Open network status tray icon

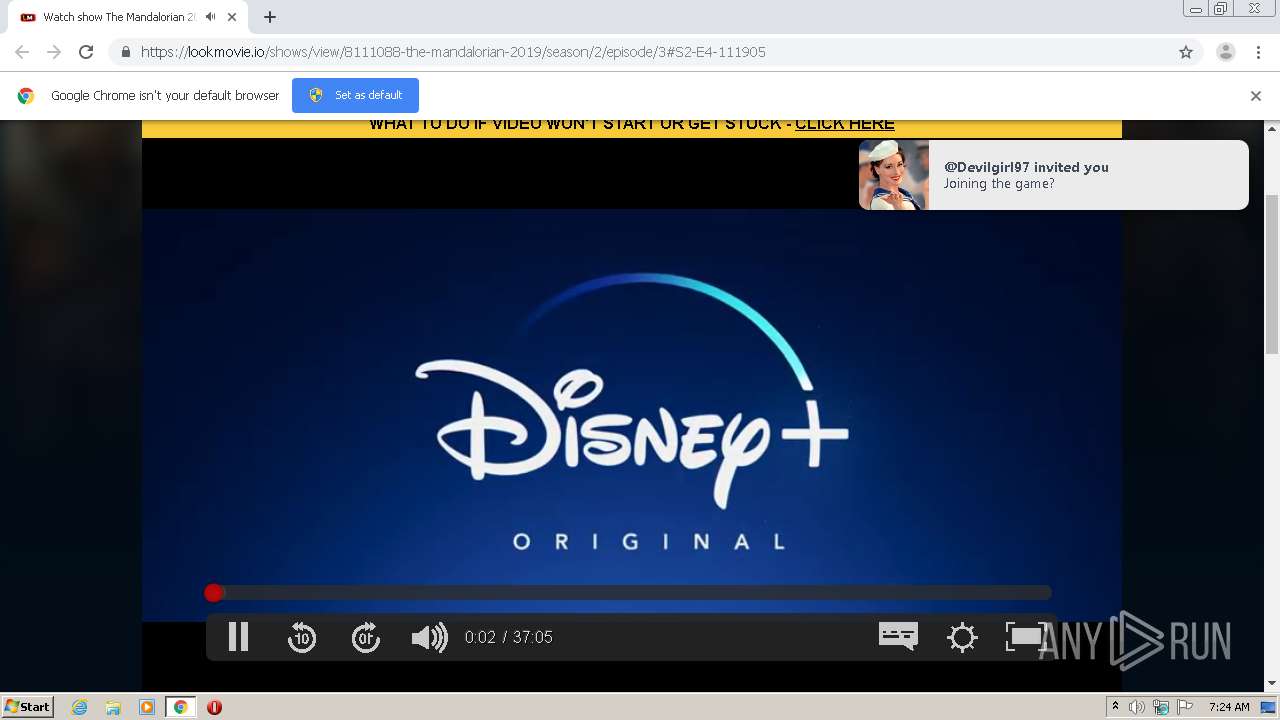pyautogui.click(x=1161, y=708)
